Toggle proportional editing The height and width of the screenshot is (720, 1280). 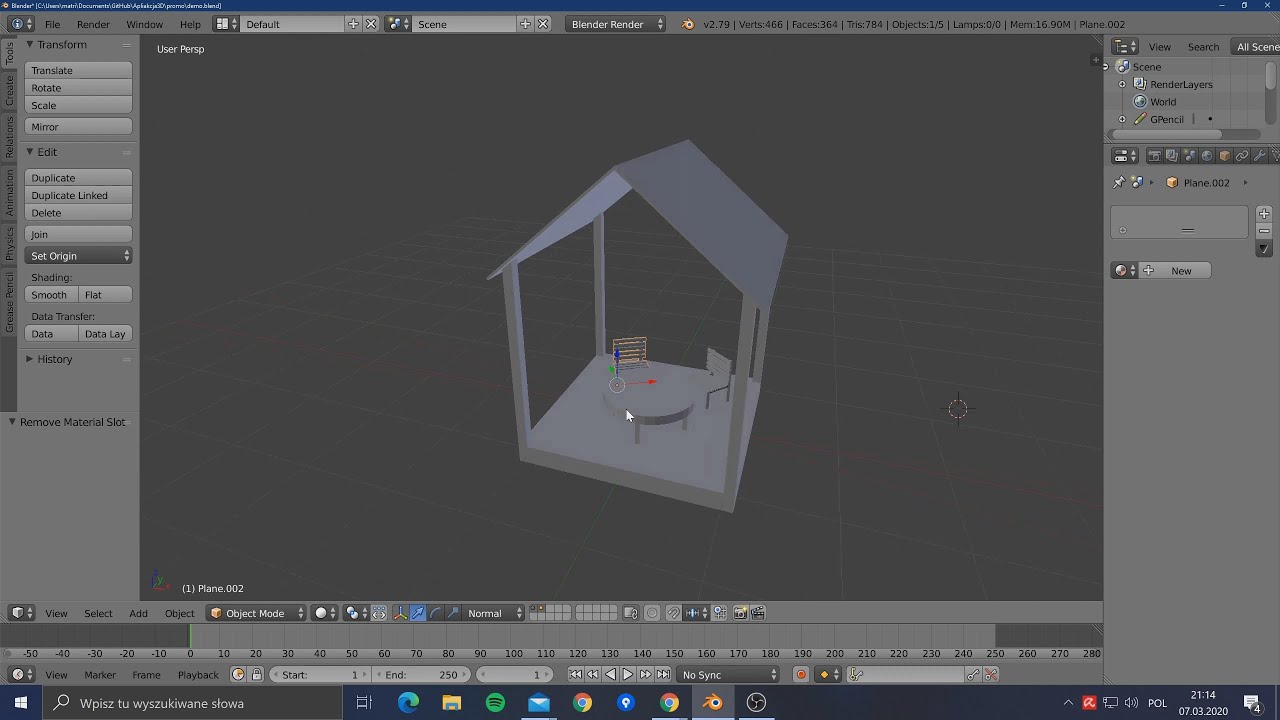point(652,613)
